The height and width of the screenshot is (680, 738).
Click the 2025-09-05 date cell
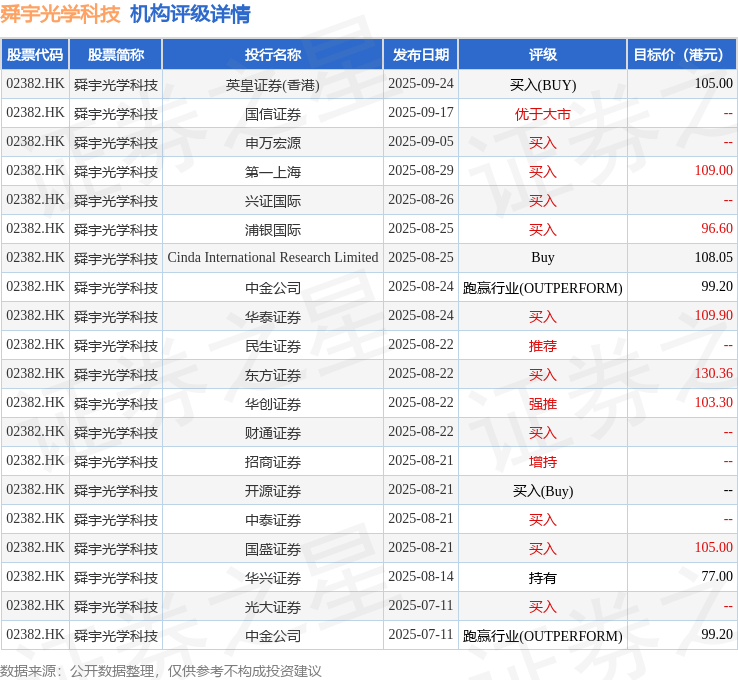coord(421,142)
